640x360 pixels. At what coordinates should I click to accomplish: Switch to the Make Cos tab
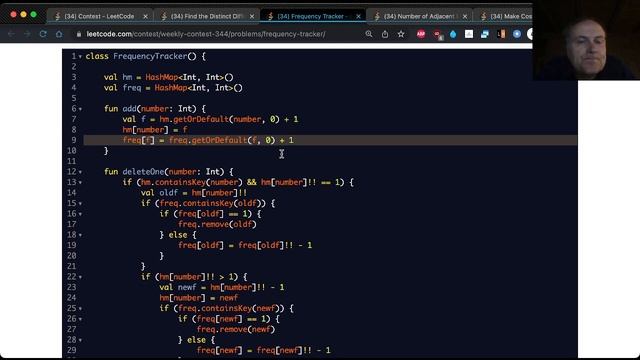click(x=506, y=16)
